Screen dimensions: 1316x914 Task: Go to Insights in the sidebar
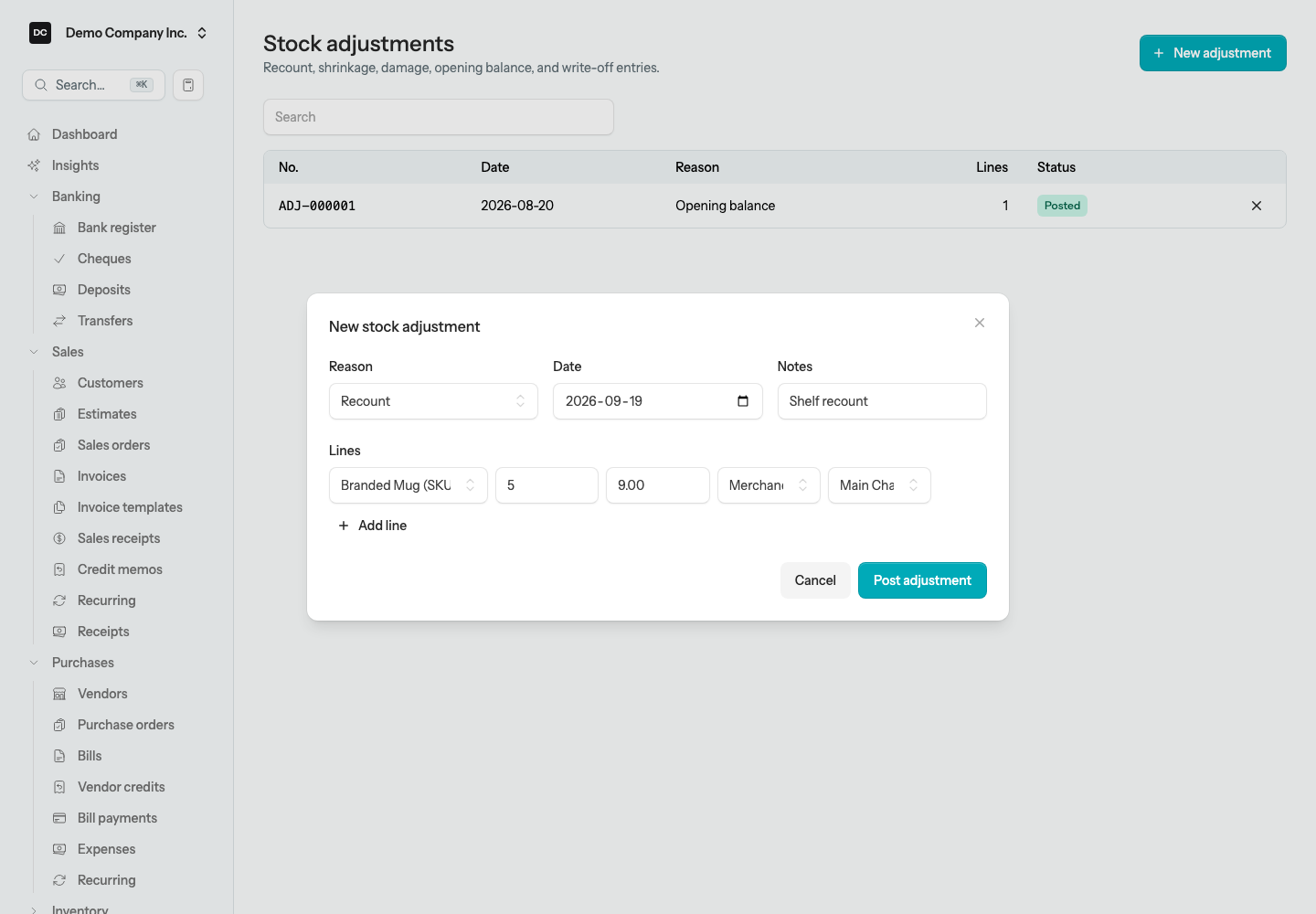75,165
